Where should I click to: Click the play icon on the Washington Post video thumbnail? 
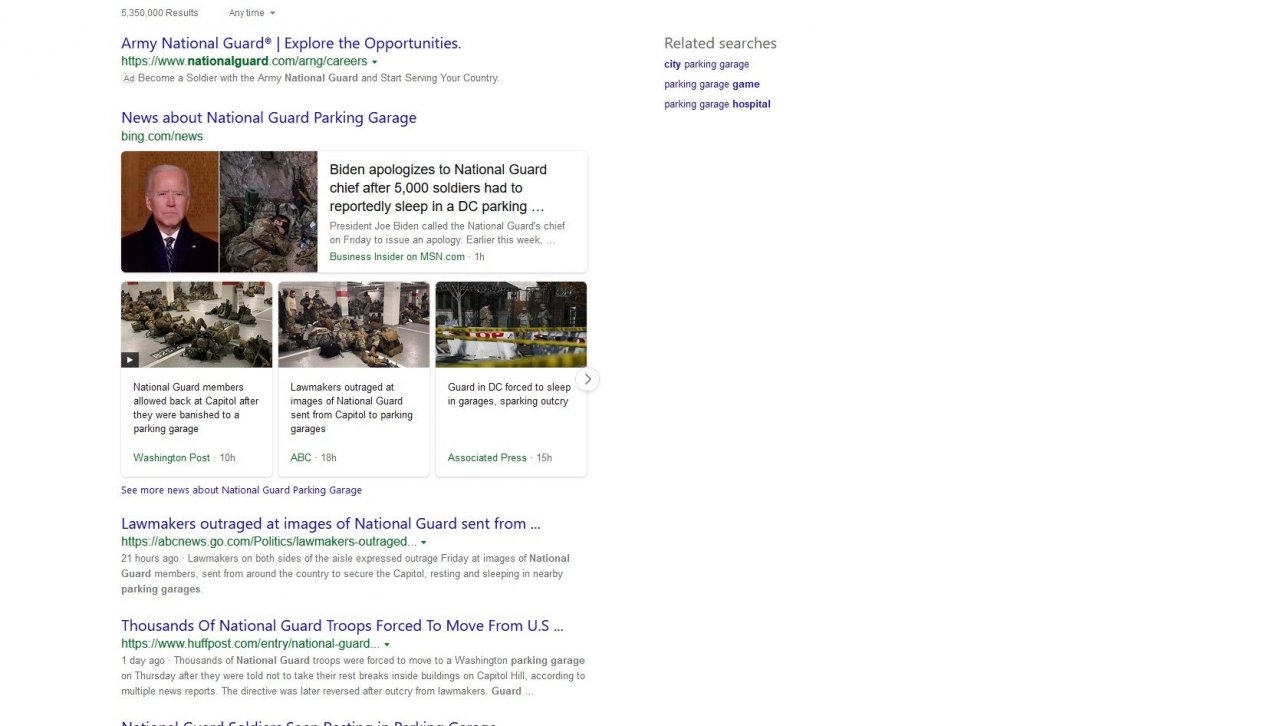tap(130, 359)
